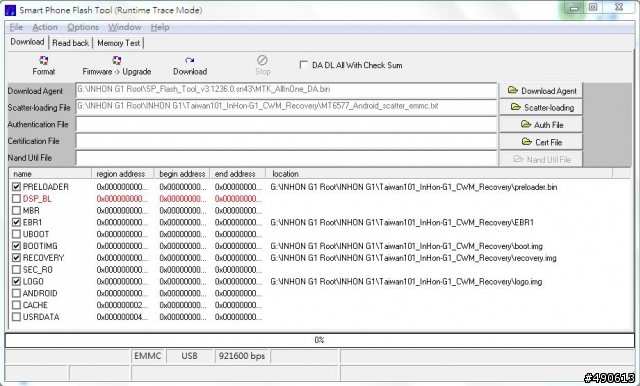Viewport: 640px width, 386px height.
Task: Switch to the Read back tab
Action: (70, 43)
